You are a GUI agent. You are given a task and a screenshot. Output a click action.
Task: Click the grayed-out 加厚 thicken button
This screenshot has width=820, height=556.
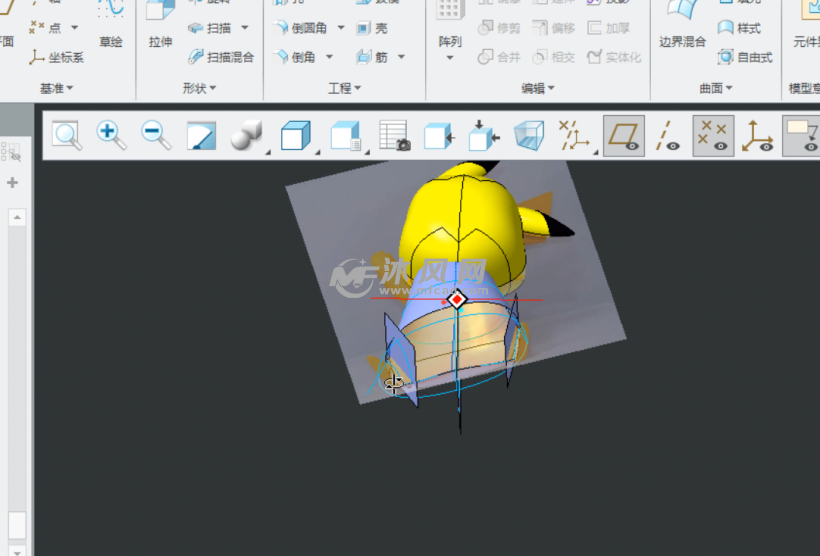coord(608,28)
